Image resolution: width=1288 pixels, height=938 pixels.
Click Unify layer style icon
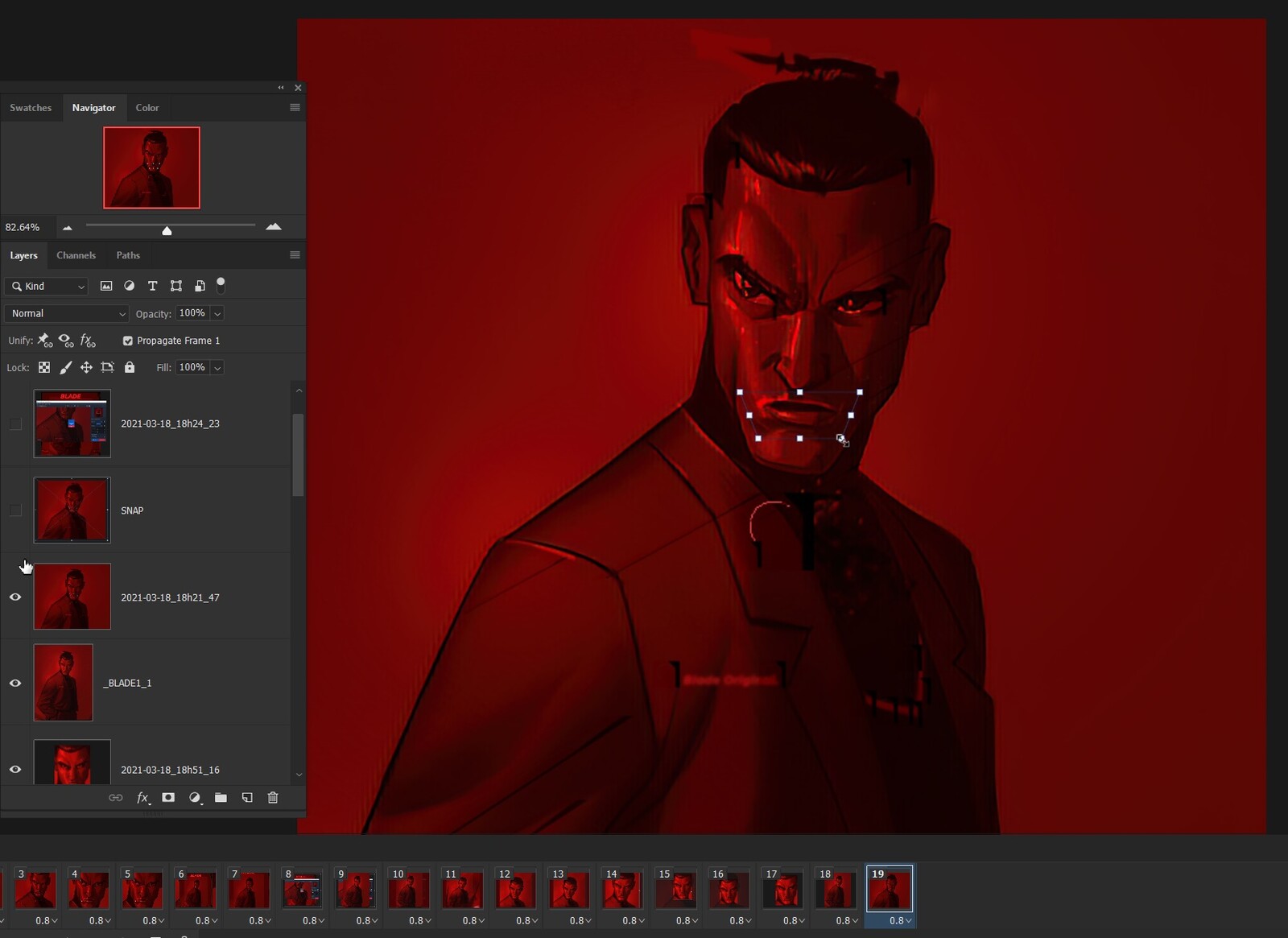[x=88, y=341]
